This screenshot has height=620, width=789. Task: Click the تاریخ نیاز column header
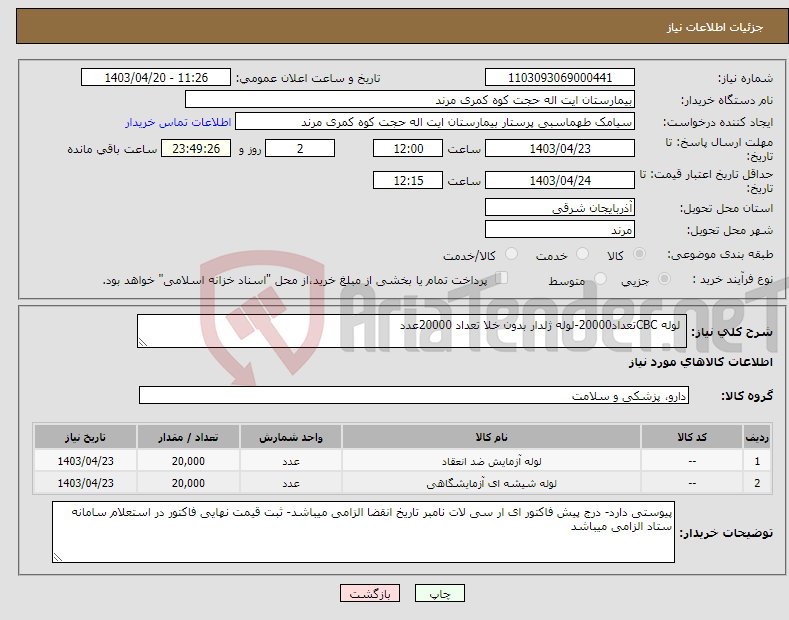[x=85, y=437]
